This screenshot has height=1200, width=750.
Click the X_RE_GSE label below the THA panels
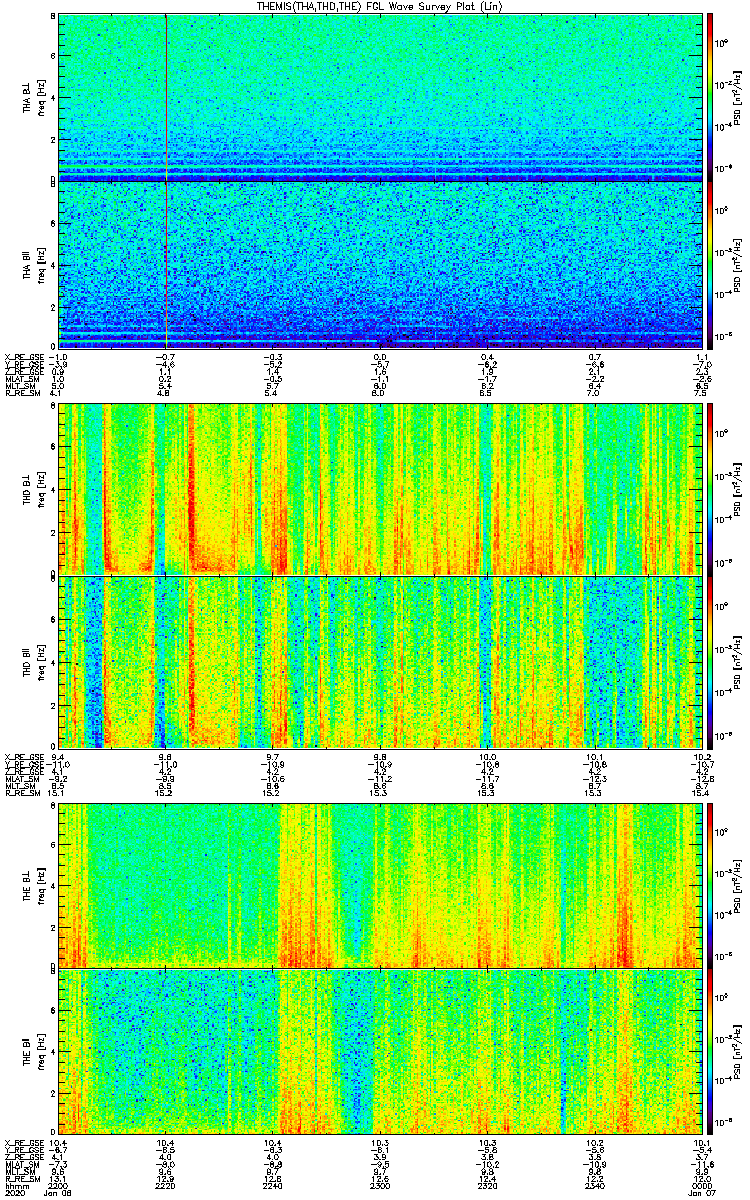(22, 357)
